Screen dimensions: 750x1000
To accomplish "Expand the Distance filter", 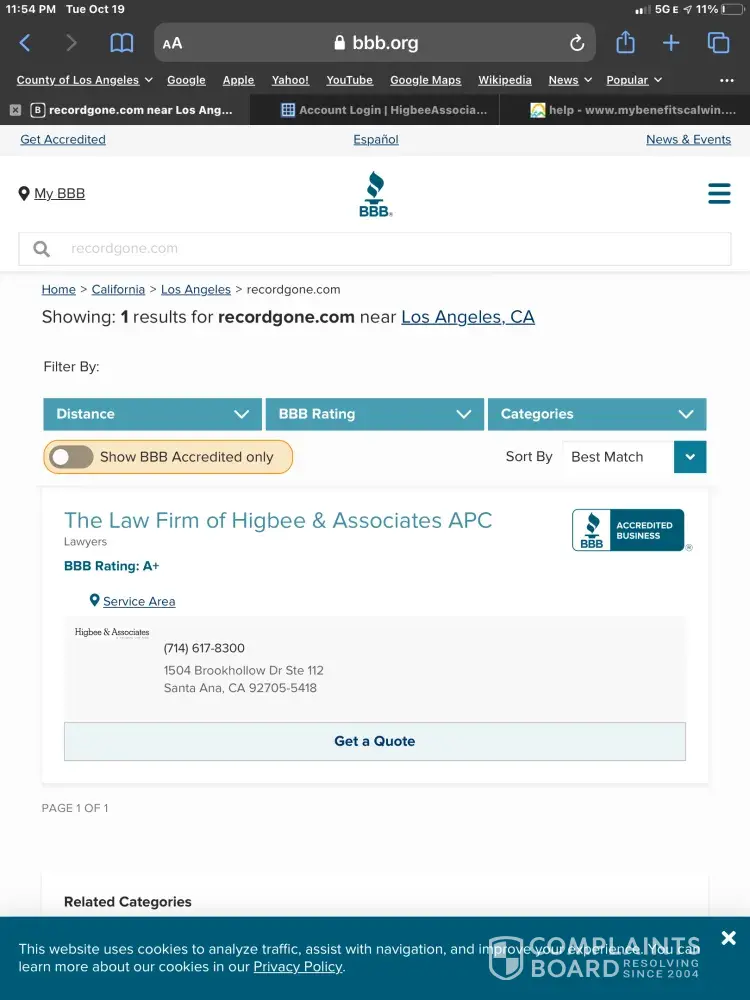I will [152, 414].
